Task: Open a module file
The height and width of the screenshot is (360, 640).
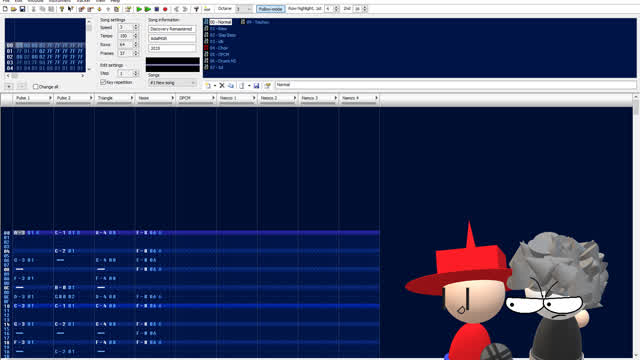Action: (x=13, y=9)
